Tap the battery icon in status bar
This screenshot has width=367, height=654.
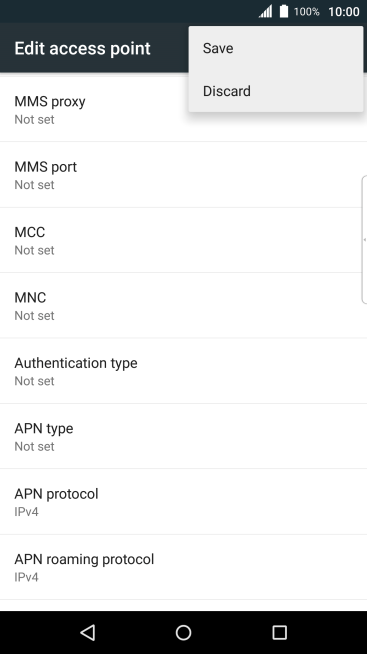(284, 11)
